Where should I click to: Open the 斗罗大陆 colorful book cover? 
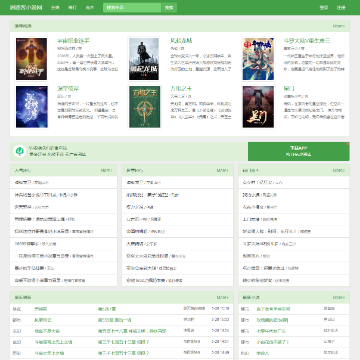pos(258,59)
